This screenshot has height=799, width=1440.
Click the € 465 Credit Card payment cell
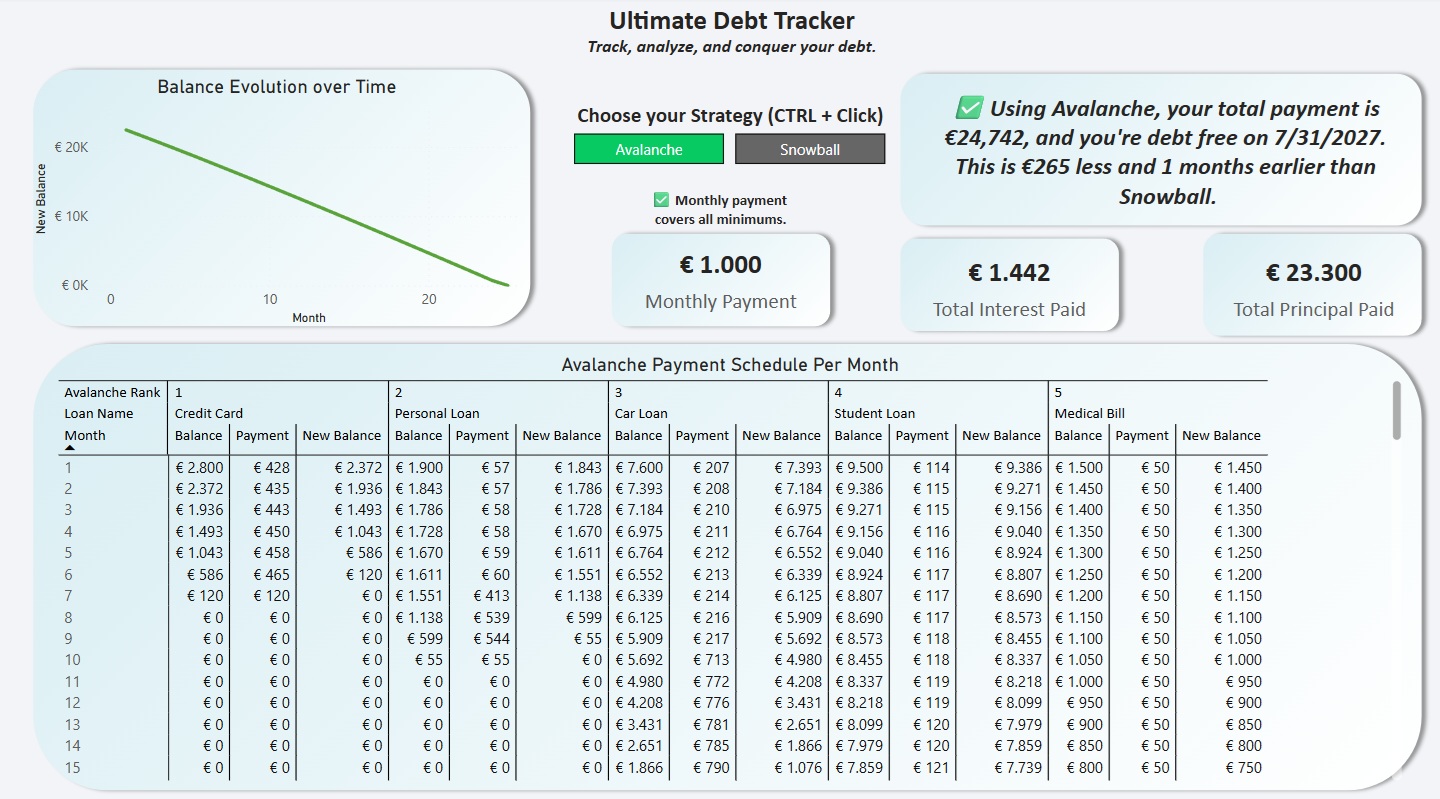(271, 574)
